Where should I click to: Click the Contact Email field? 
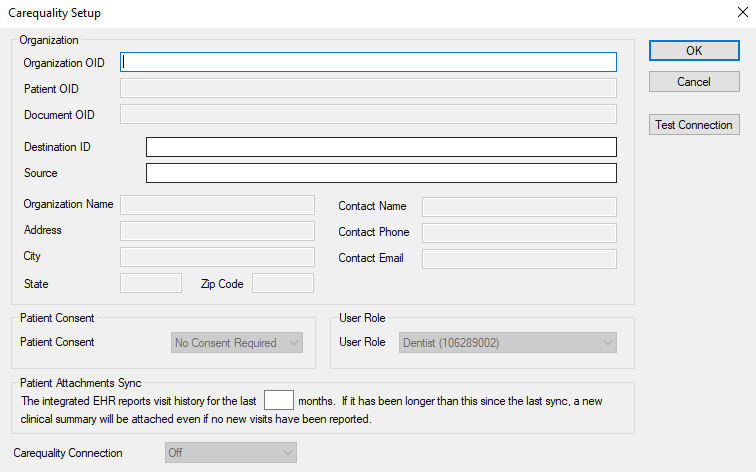pyautogui.click(x=519, y=259)
